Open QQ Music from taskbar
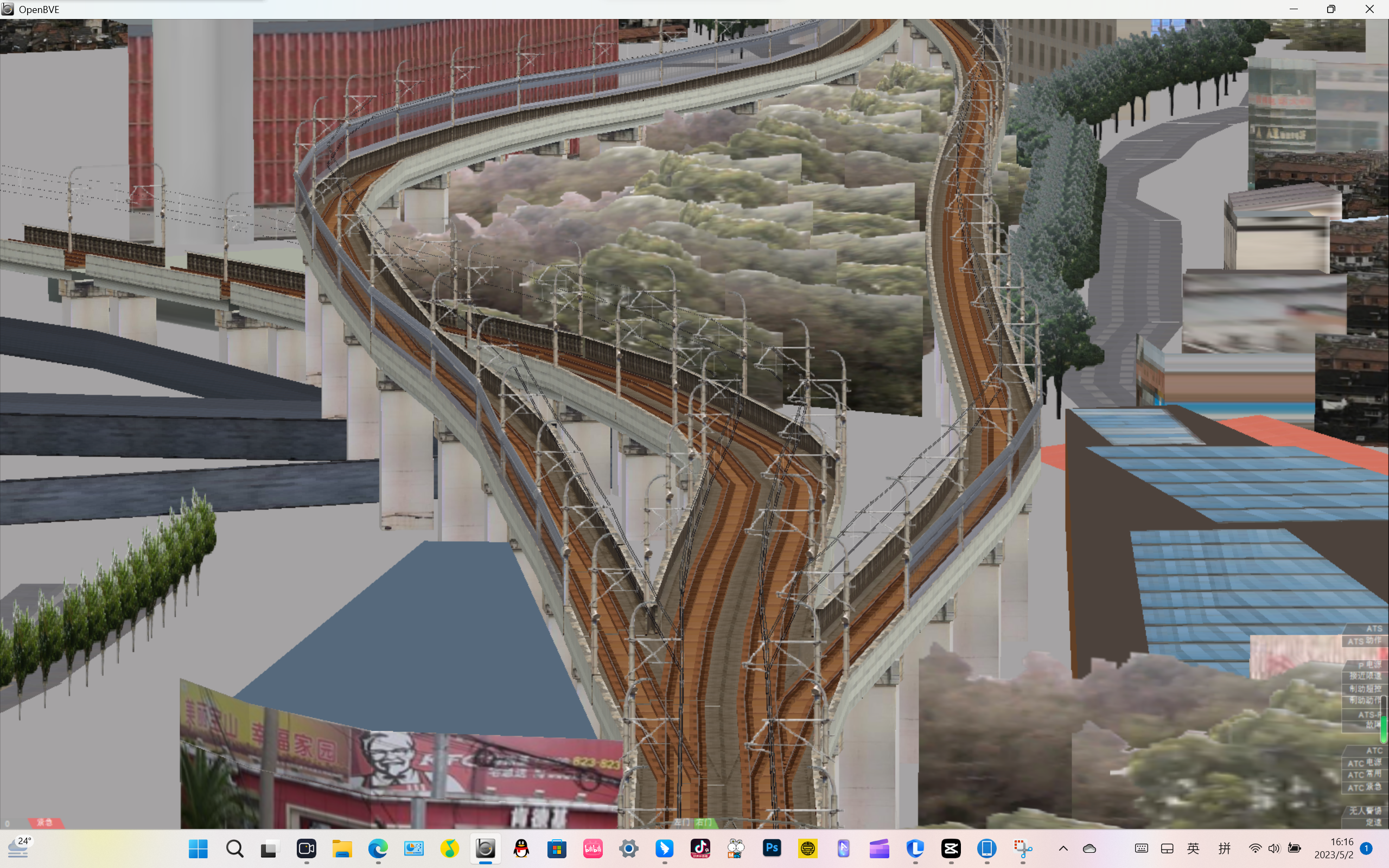 coord(449,848)
